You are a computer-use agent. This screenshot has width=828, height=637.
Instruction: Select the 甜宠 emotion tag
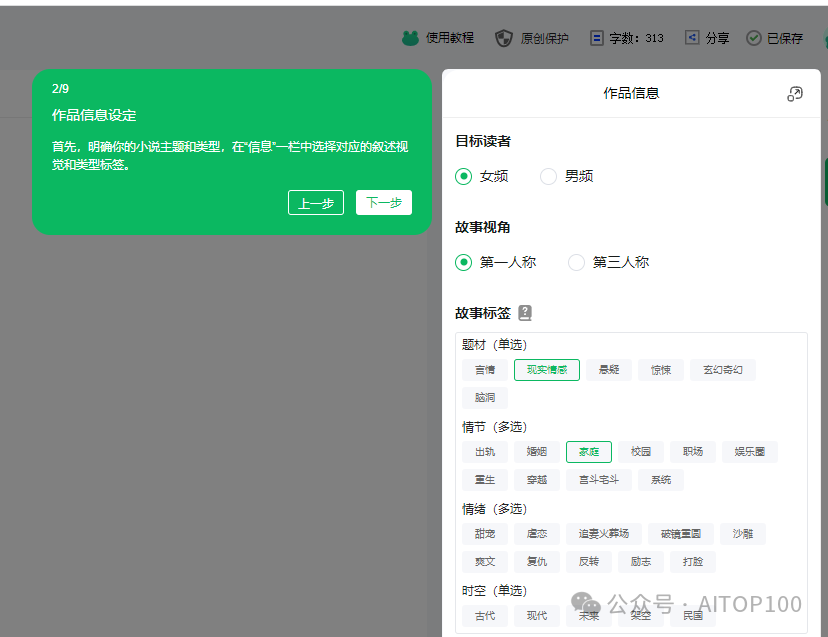[x=484, y=533]
